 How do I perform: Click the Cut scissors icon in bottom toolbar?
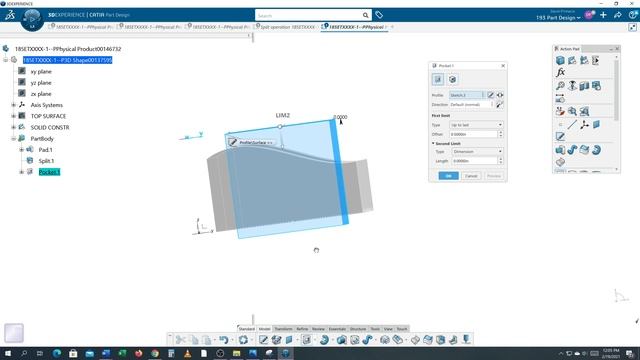click(x=180, y=340)
